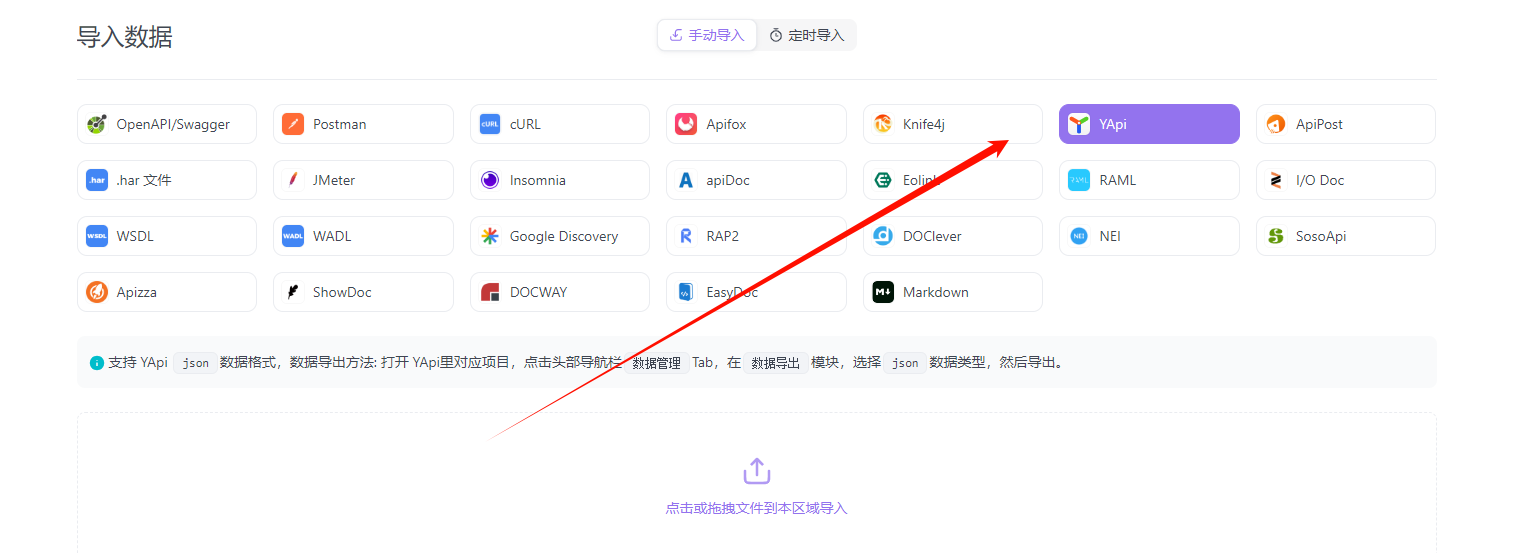
Task: Choose the 'Knife4j' format label
Action: click(924, 124)
